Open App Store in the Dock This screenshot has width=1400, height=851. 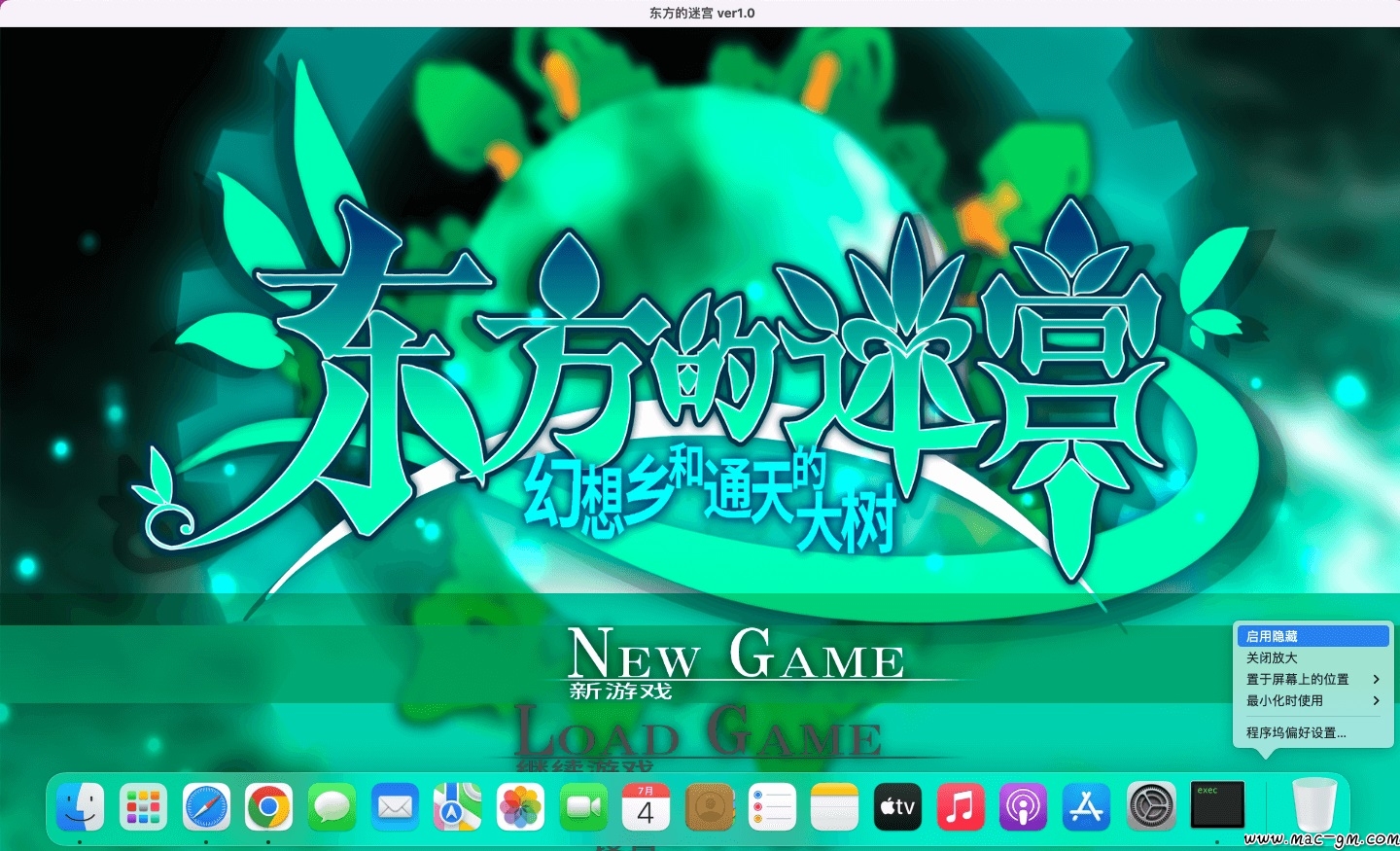click(x=1086, y=806)
